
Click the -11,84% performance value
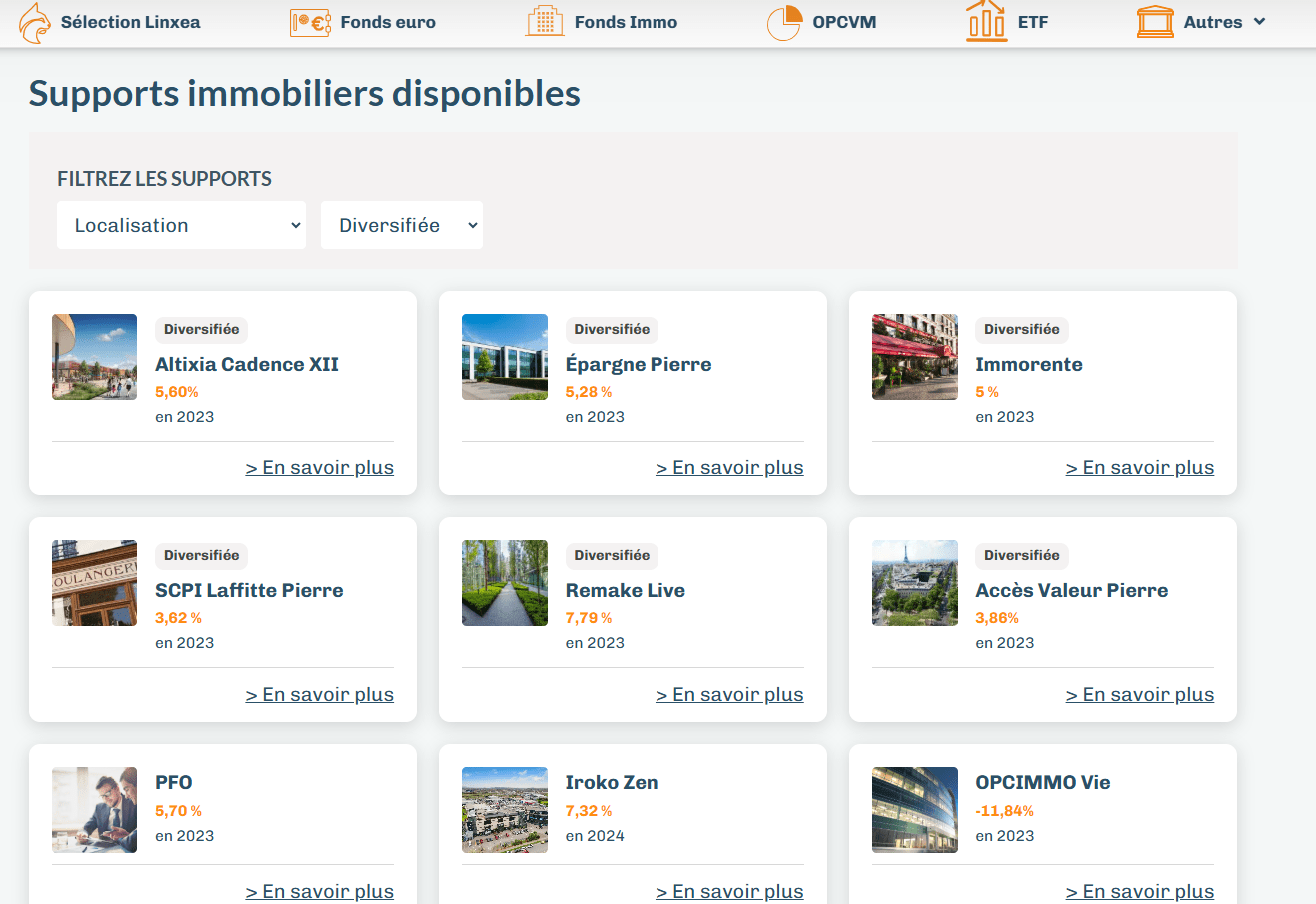(x=1005, y=811)
